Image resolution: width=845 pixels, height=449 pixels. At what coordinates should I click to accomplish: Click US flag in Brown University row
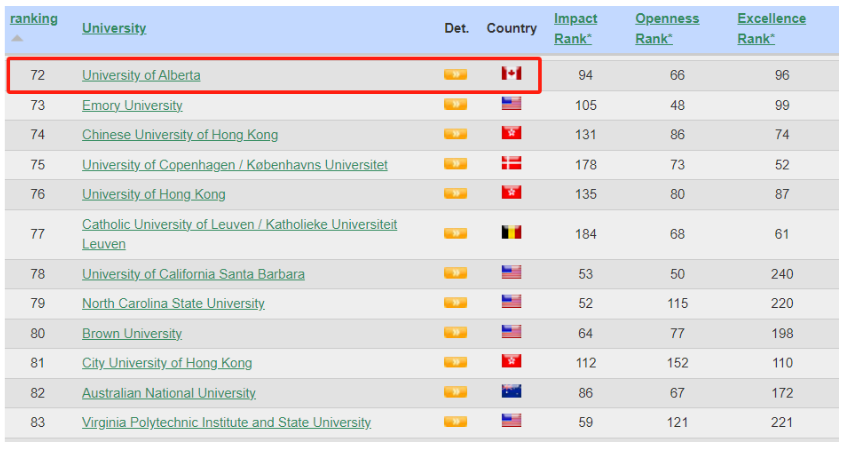[511, 331]
